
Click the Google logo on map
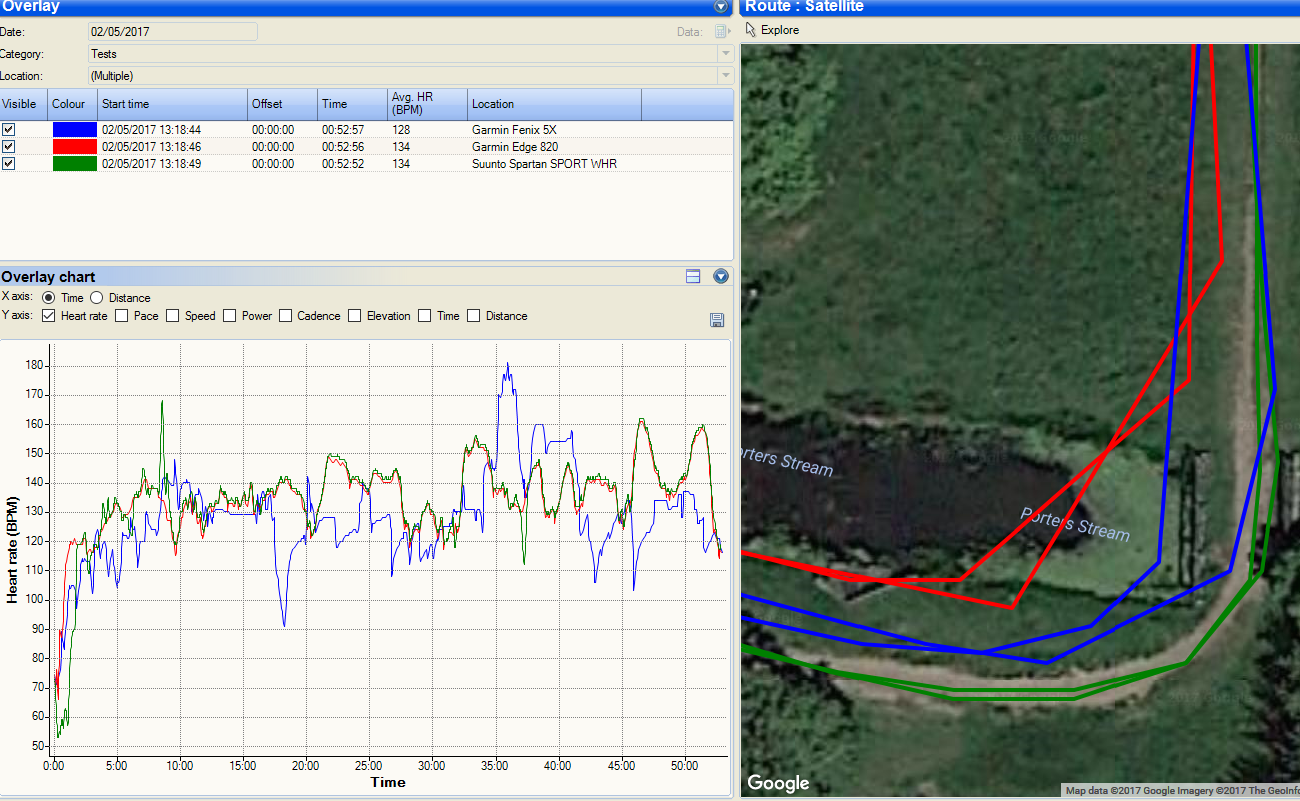point(778,783)
